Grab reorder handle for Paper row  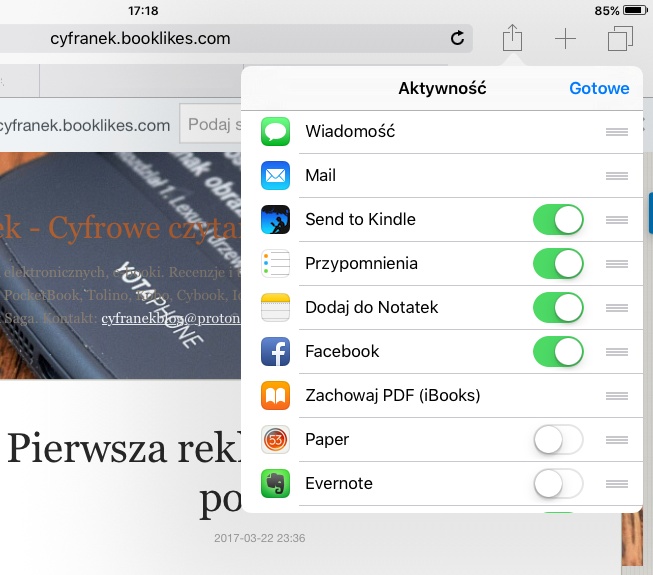coord(617,440)
